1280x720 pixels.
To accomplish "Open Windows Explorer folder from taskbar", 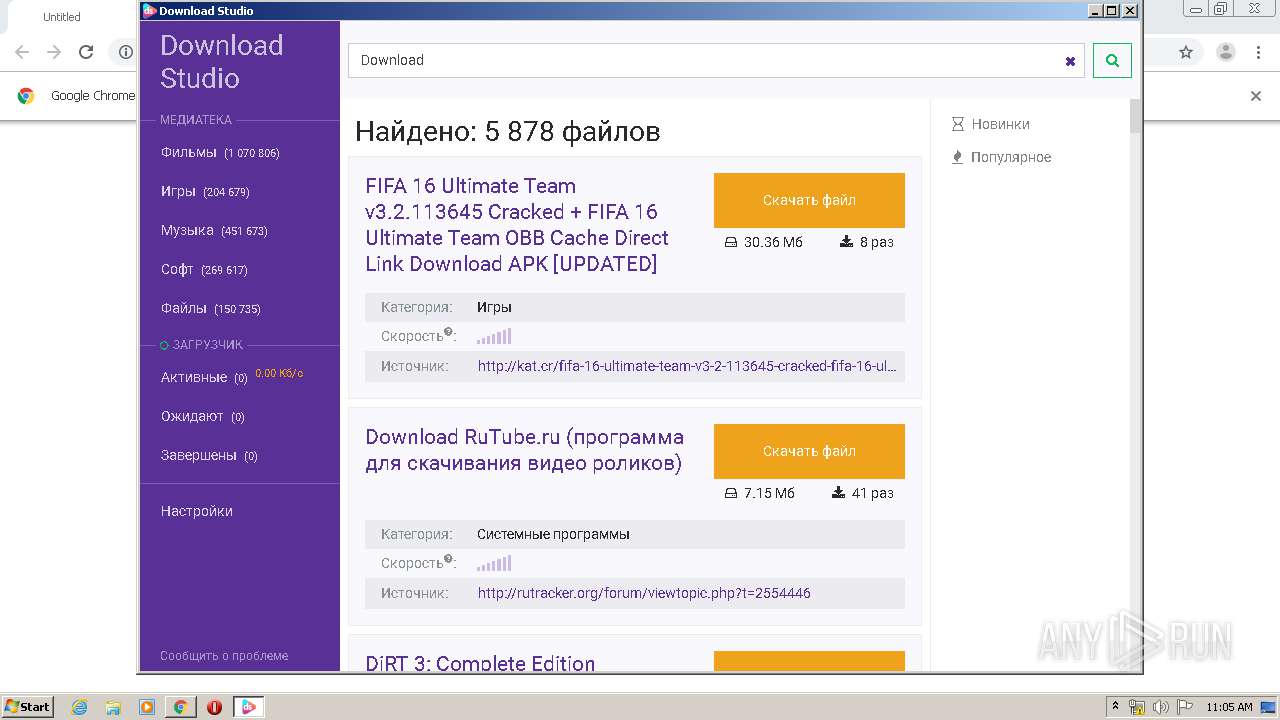I will pyautogui.click(x=113, y=707).
